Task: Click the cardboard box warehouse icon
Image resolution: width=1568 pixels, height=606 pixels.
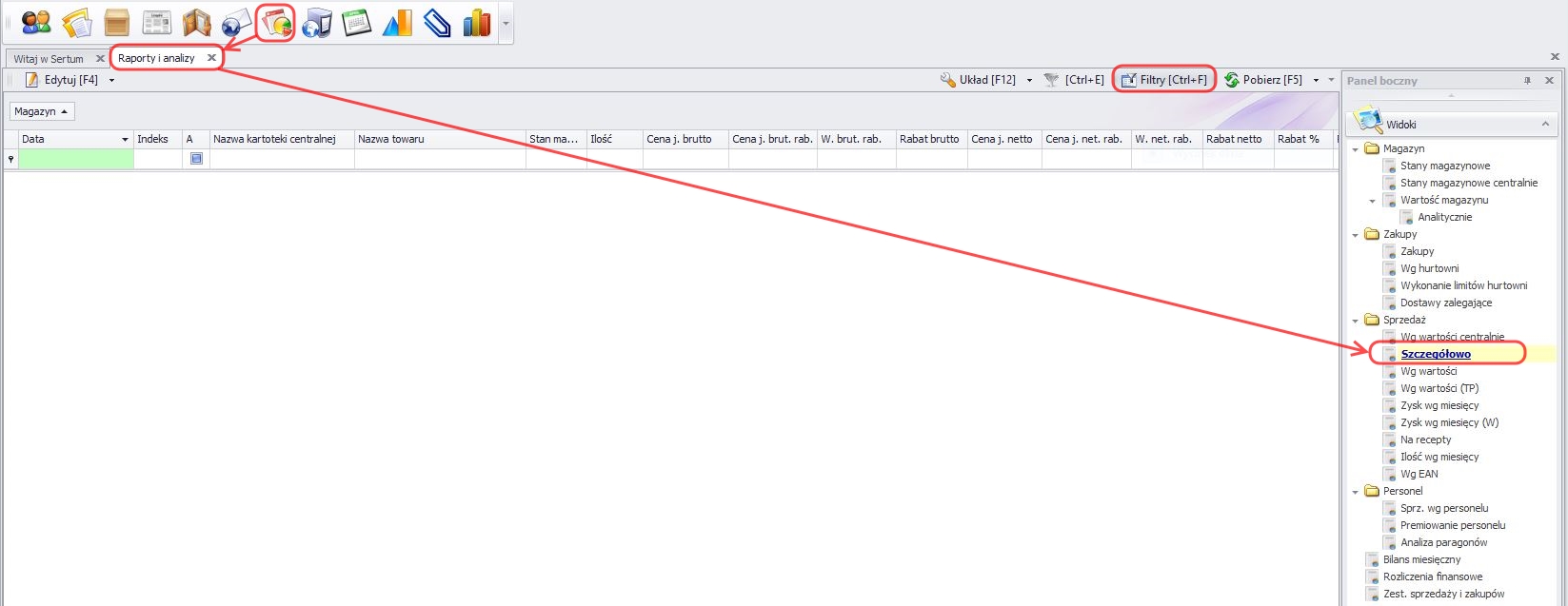Action: (x=116, y=23)
